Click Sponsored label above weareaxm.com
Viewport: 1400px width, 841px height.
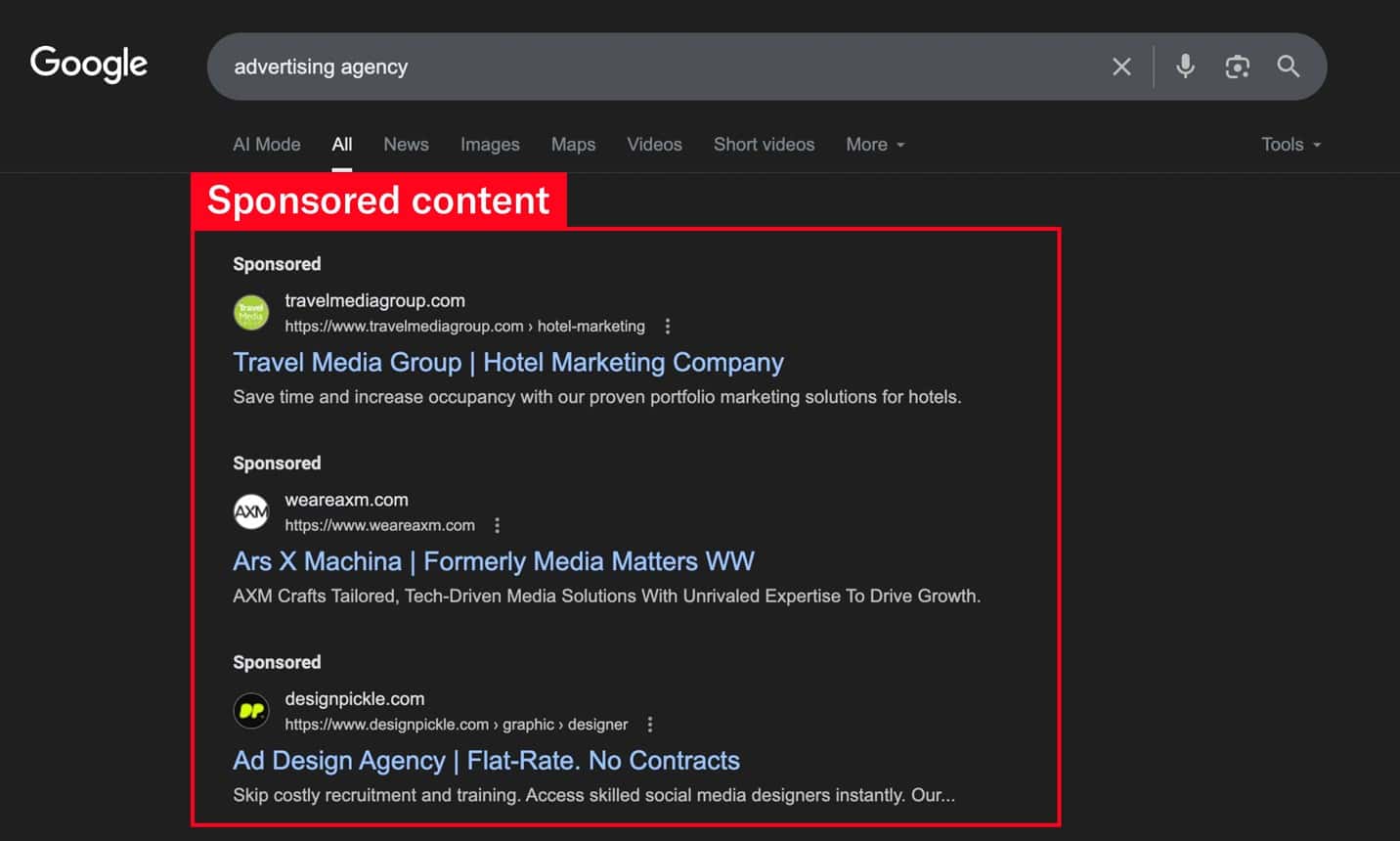tap(277, 464)
